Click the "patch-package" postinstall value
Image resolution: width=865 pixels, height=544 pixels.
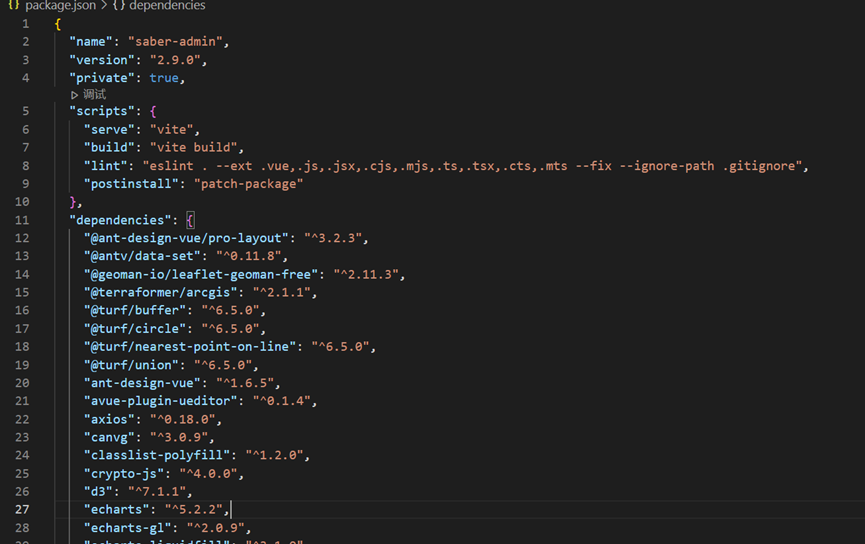pos(250,184)
